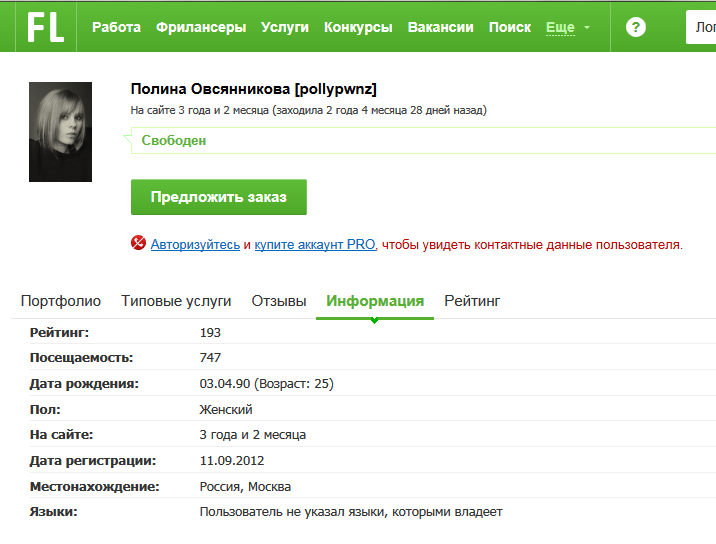Expand the Еще dropdown menu
The height and width of the screenshot is (544, 716).
click(560, 27)
